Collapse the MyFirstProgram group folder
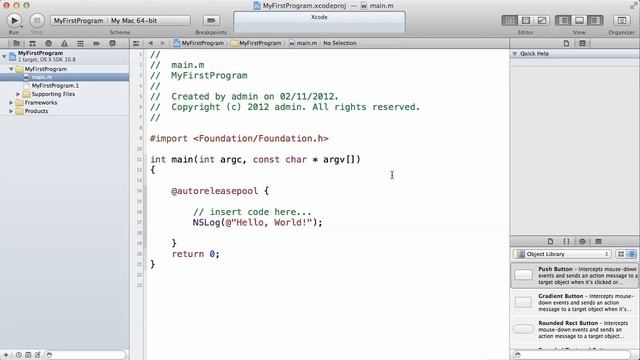Viewport: 640px width, 360px height. click(11, 69)
